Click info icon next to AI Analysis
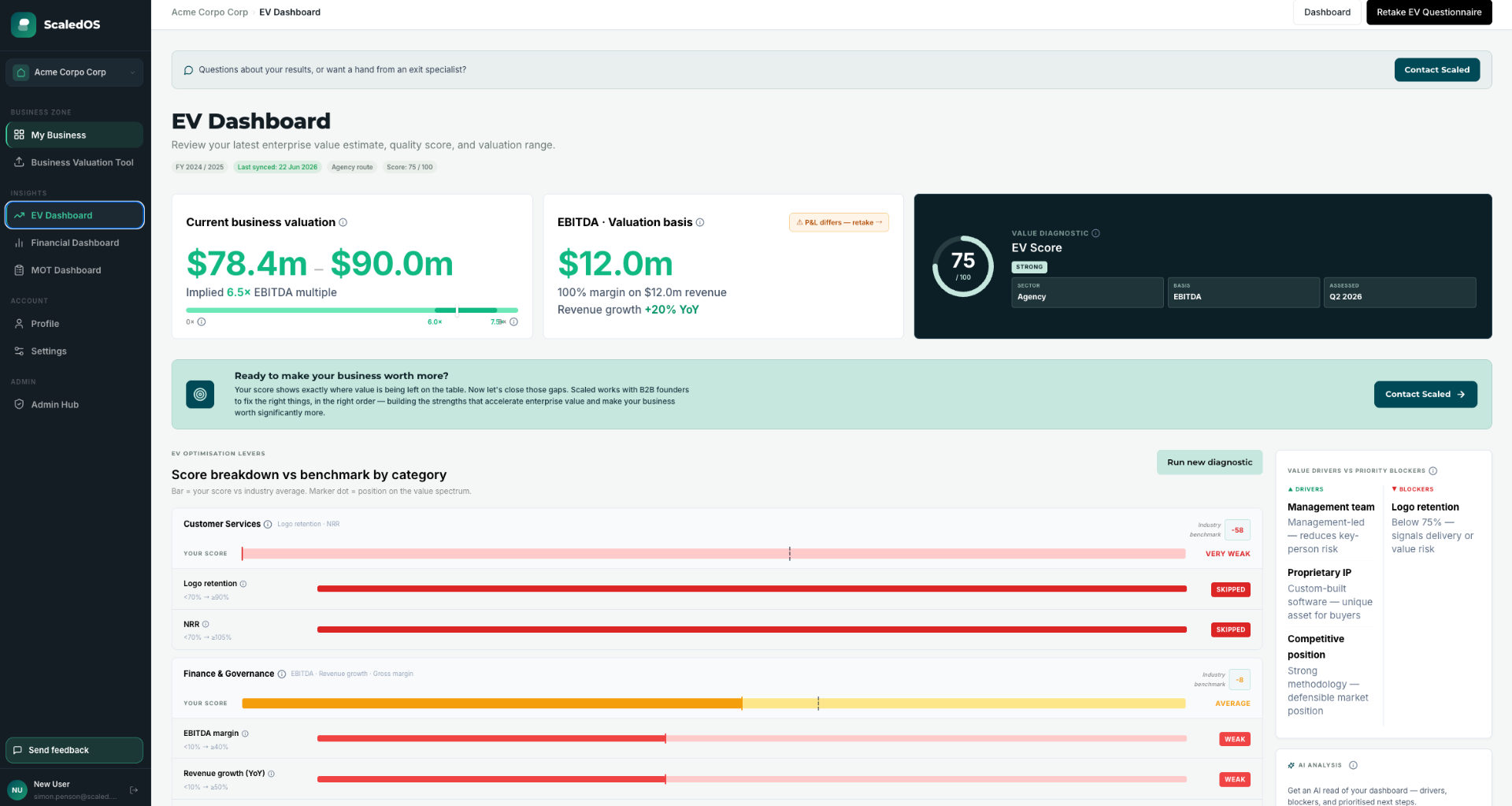1512x806 pixels. pyautogui.click(x=1354, y=766)
